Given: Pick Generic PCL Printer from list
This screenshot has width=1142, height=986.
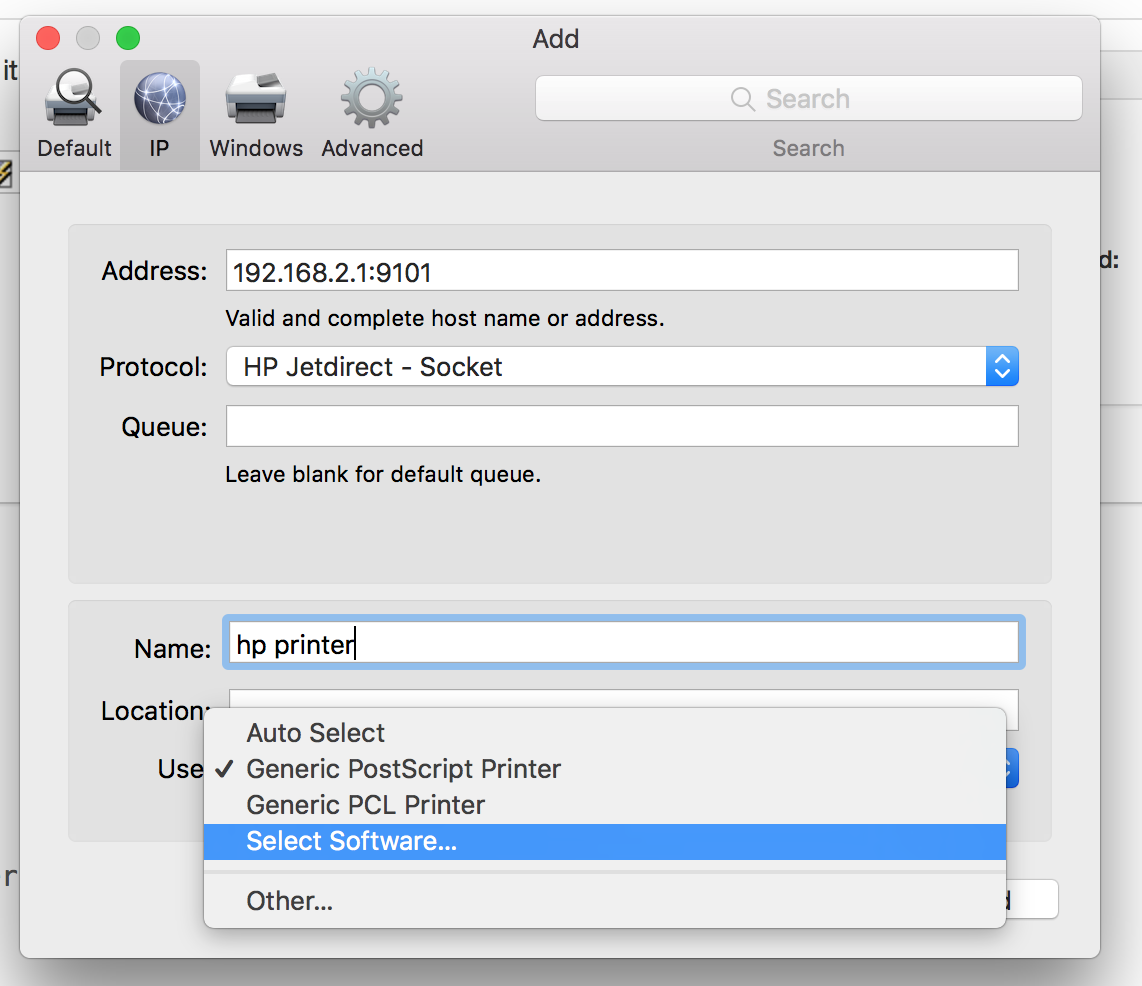Looking at the screenshot, I should click(365, 805).
